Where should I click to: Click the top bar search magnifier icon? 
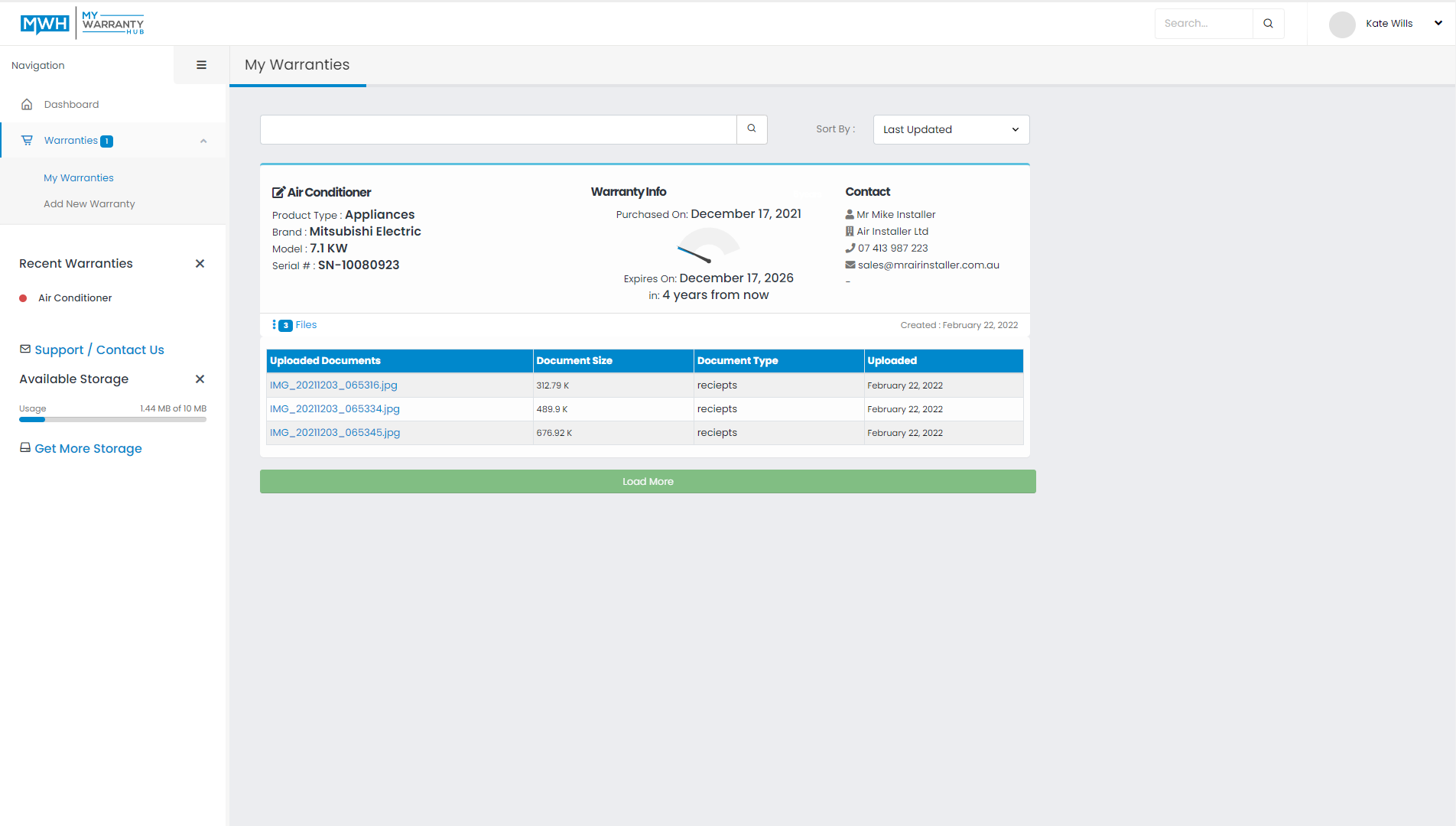pos(1268,24)
